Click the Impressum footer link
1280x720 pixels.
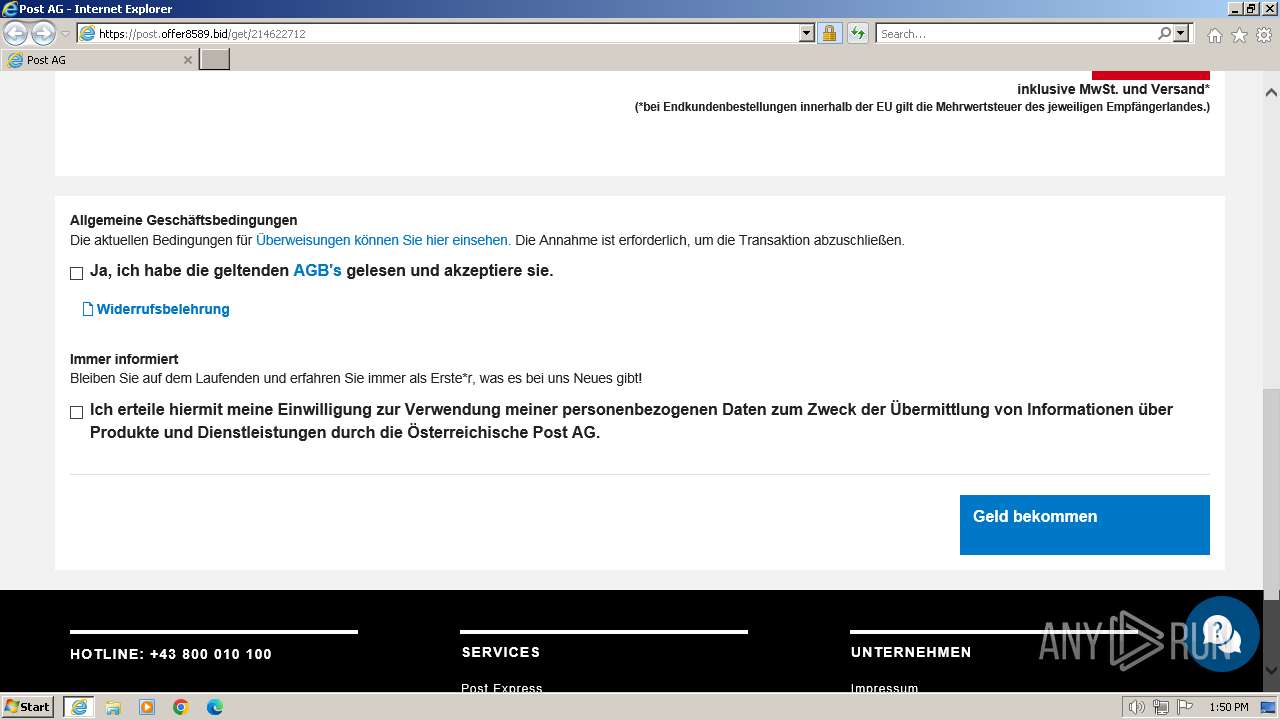pos(884,688)
